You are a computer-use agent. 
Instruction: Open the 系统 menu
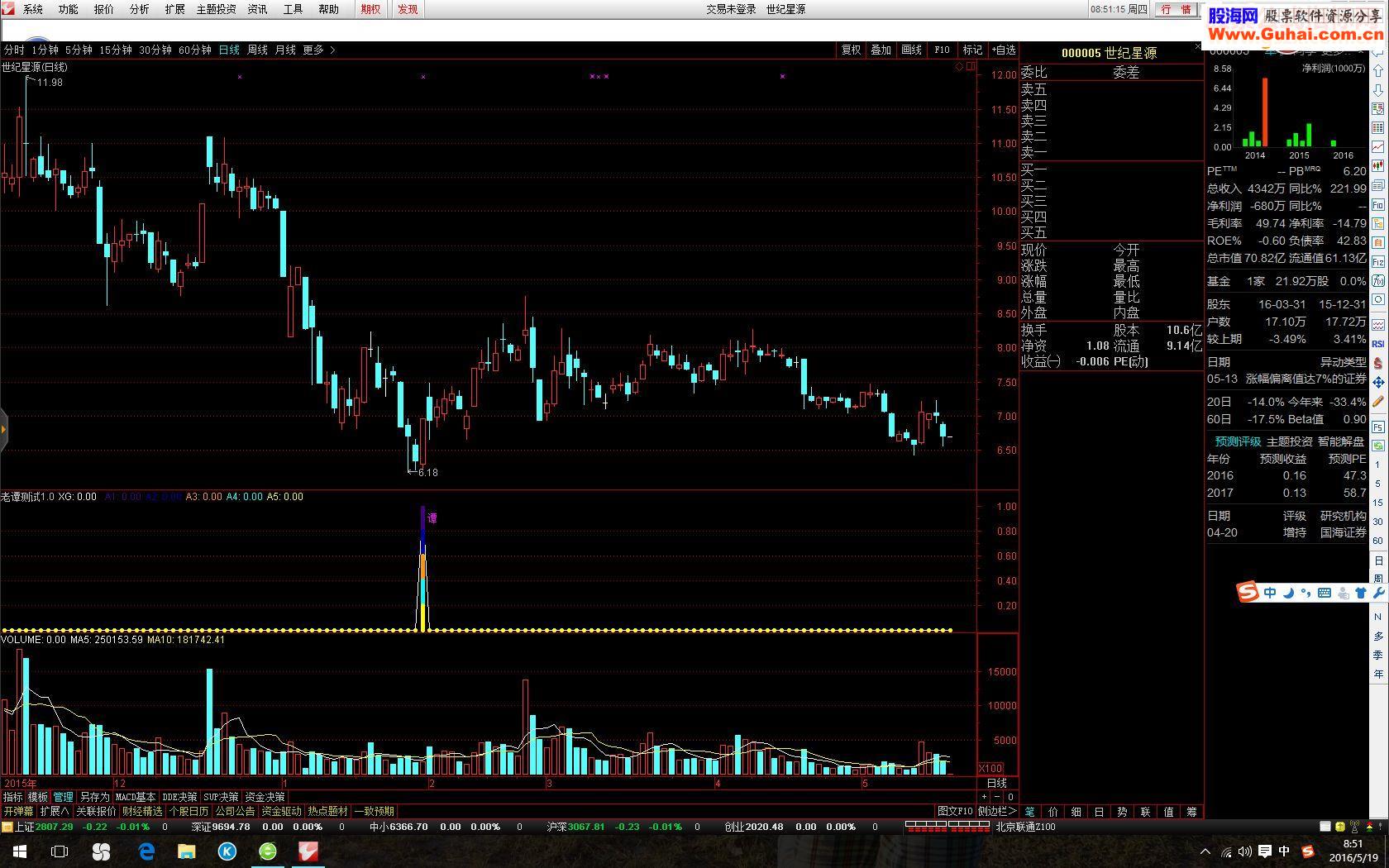click(32, 9)
